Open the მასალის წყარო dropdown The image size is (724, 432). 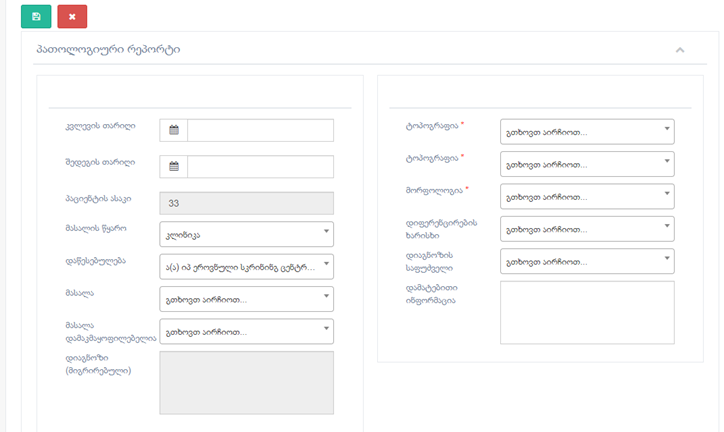[246, 234]
